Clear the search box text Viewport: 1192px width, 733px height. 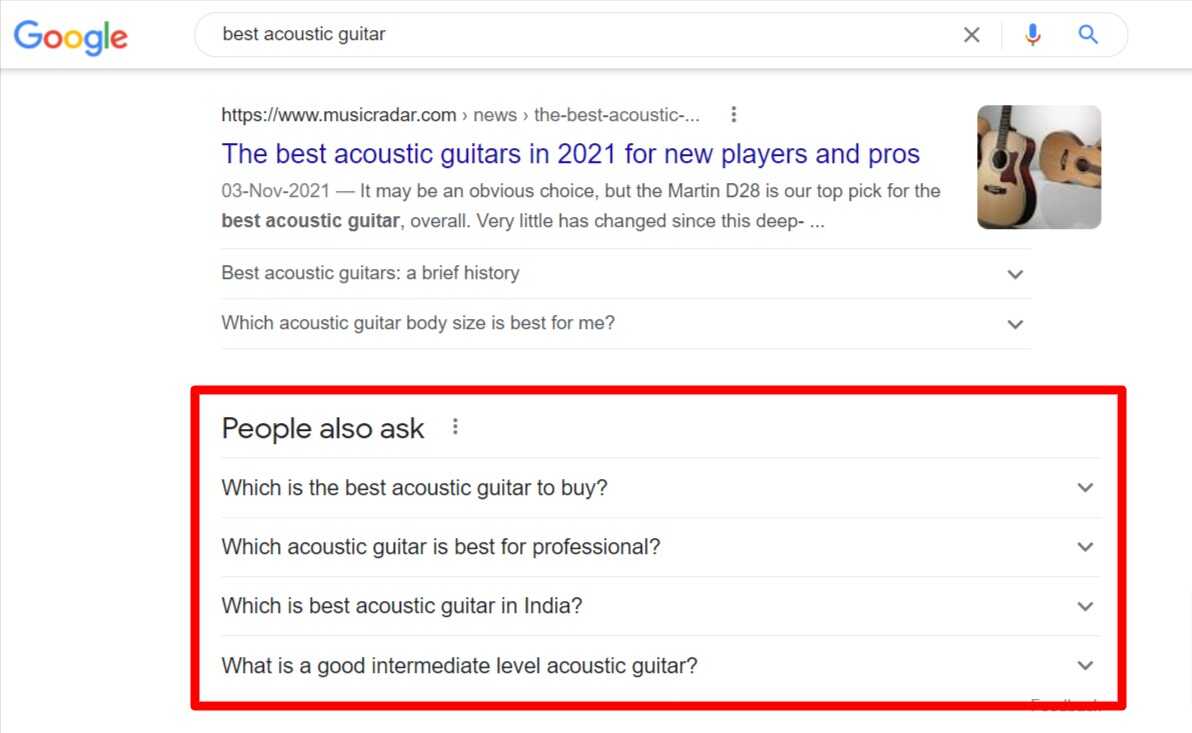click(x=971, y=35)
